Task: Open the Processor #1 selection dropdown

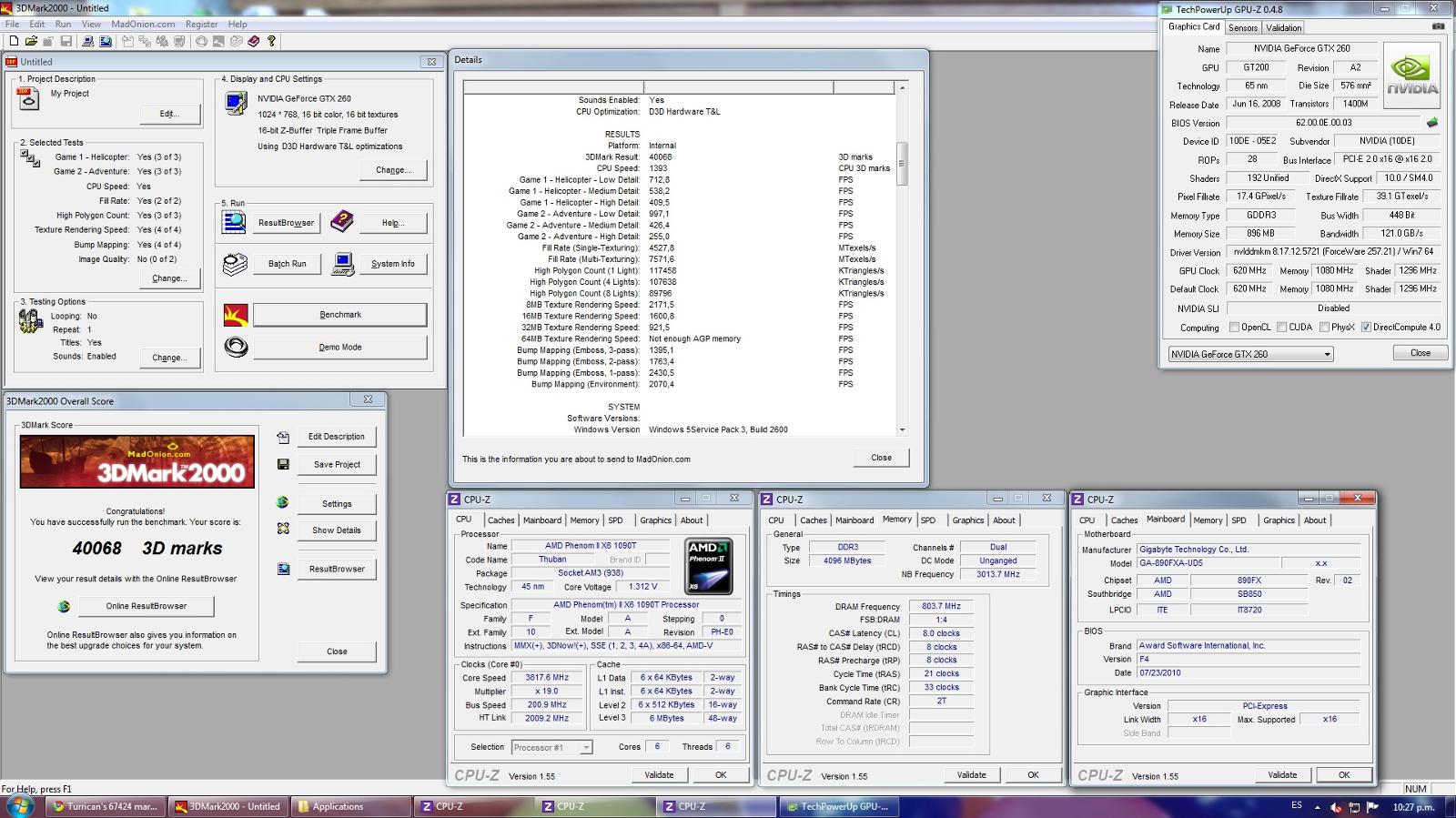Action: point(552,747)
